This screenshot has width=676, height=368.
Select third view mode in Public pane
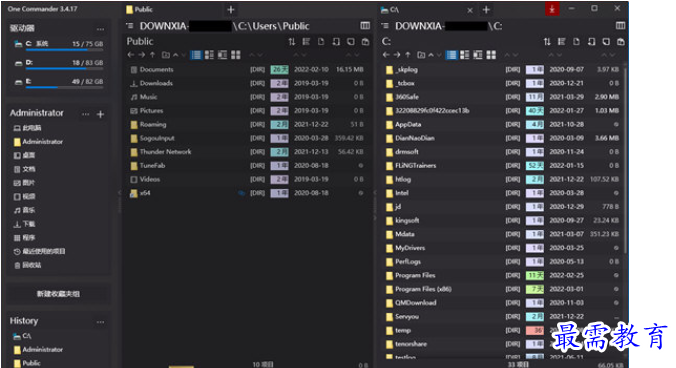click(x=222, y=55)
